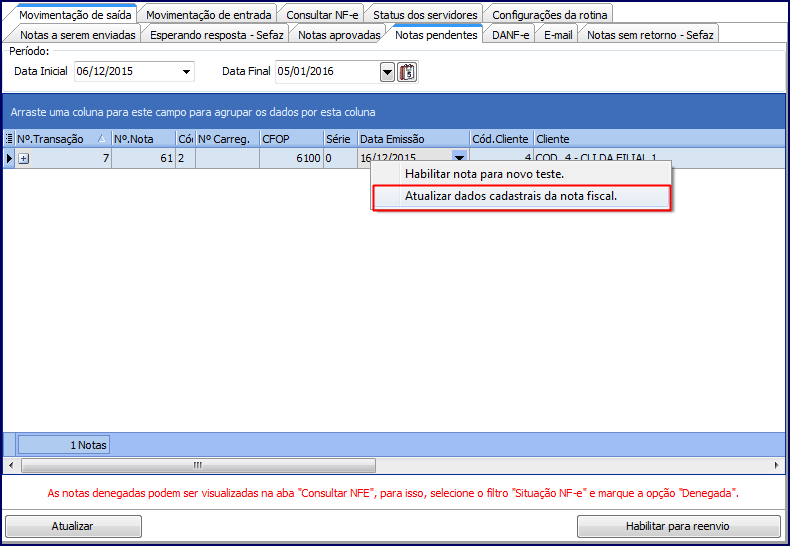Open the Data Emissão cell dropdown arrow

pos(459,158)
